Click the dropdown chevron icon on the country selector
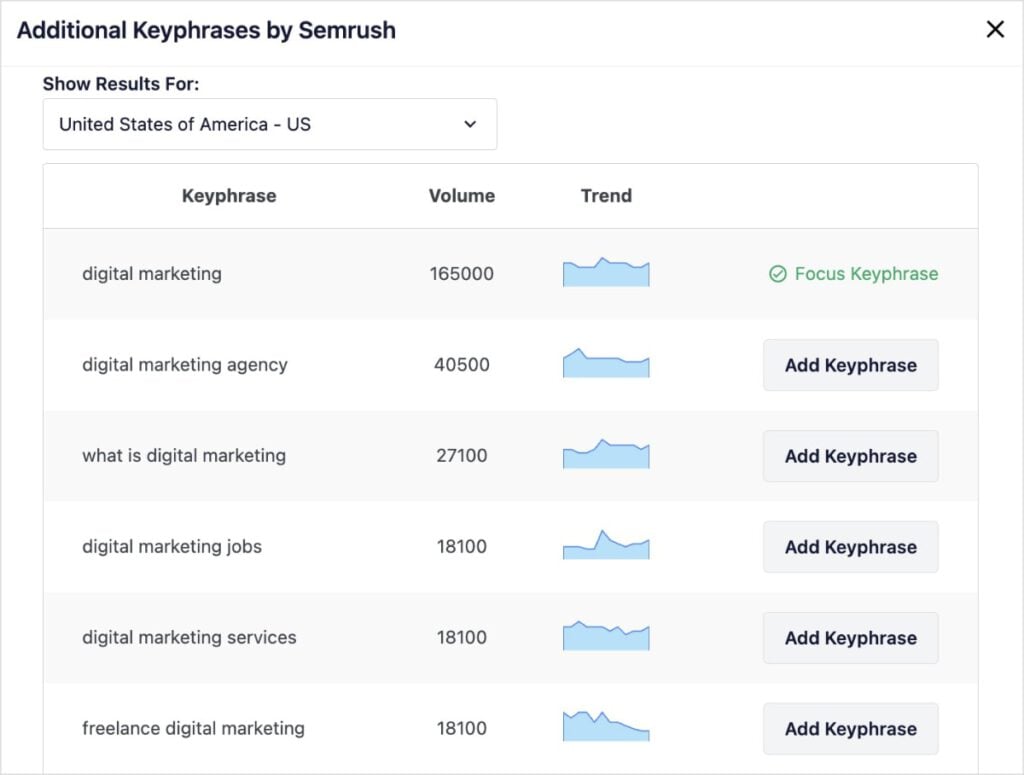Image resolution: width=1024 pixels, height=775 pixels. click(469, 124)
